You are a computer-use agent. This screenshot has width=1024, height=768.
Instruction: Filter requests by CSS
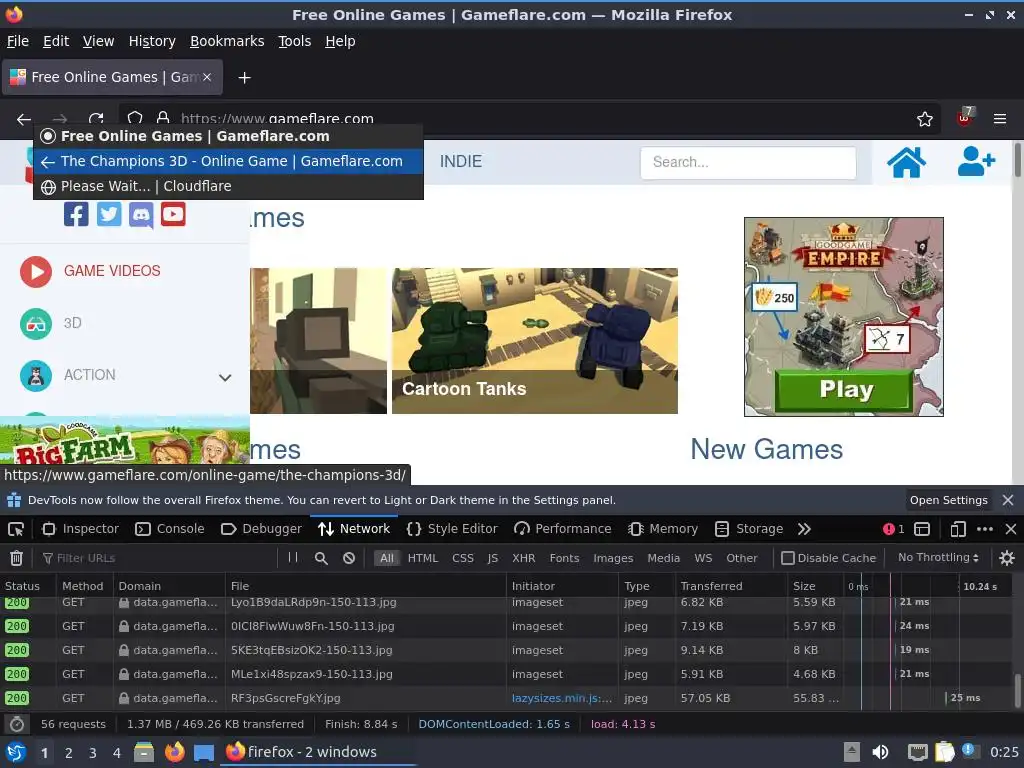tap(463, 558)
